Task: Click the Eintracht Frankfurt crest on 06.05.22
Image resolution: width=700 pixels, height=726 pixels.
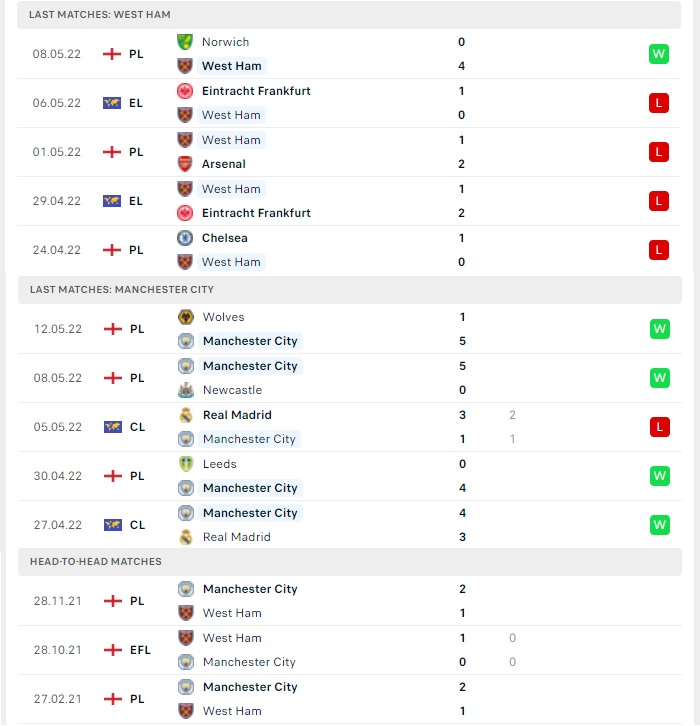Action: tap(185, 91)
